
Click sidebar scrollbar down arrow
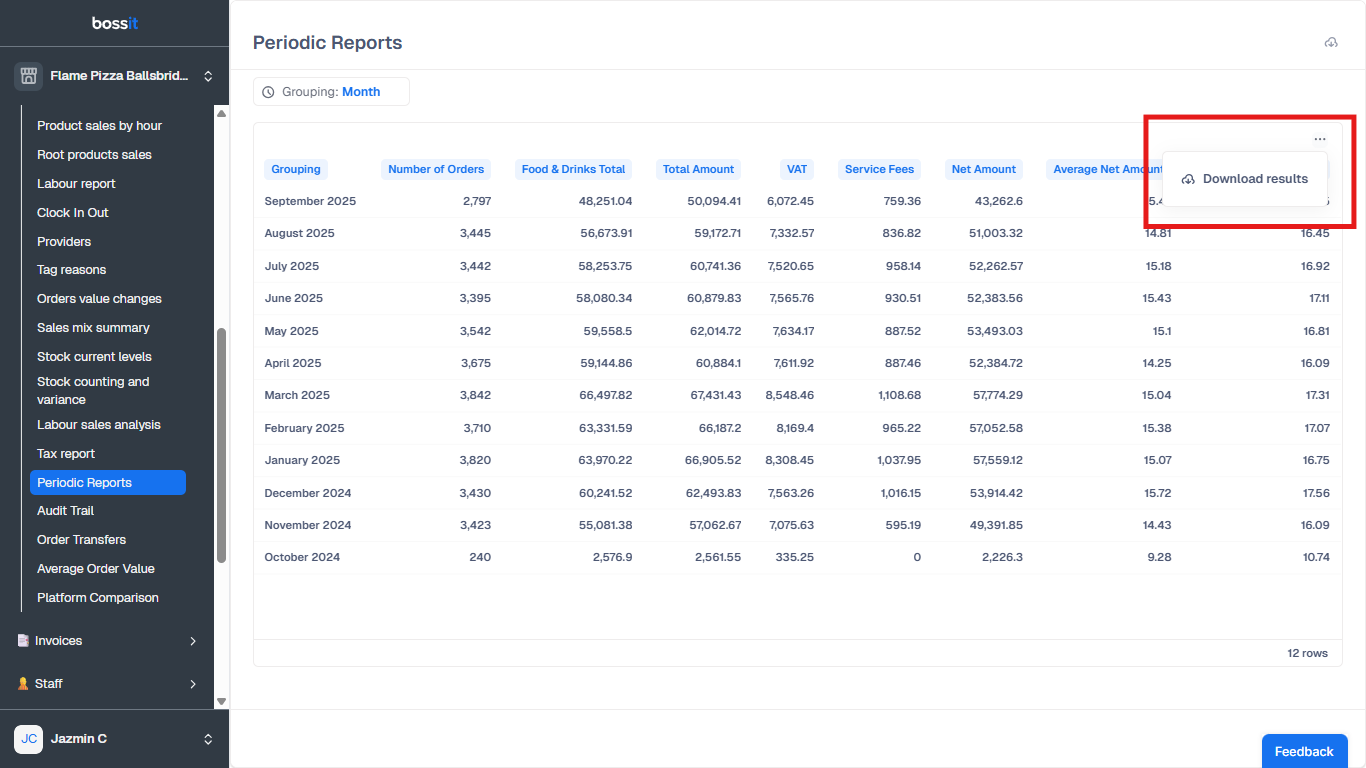tap(222, 702)
